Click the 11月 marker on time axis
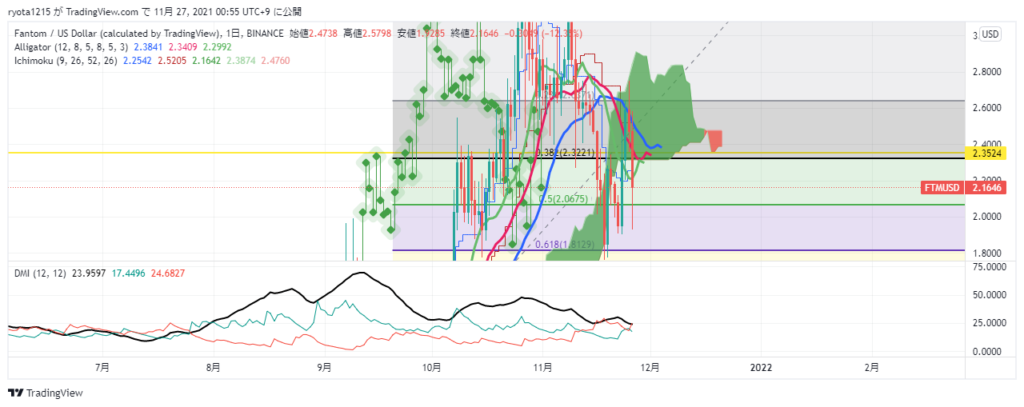Viewport: 1024px width, 407px height. pos(542,367)
